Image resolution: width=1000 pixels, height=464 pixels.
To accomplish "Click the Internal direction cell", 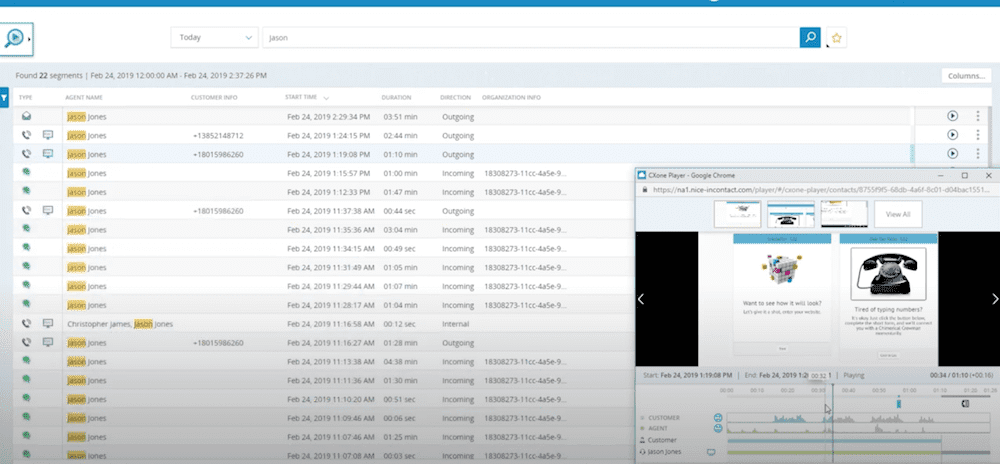I will (455, 324).
